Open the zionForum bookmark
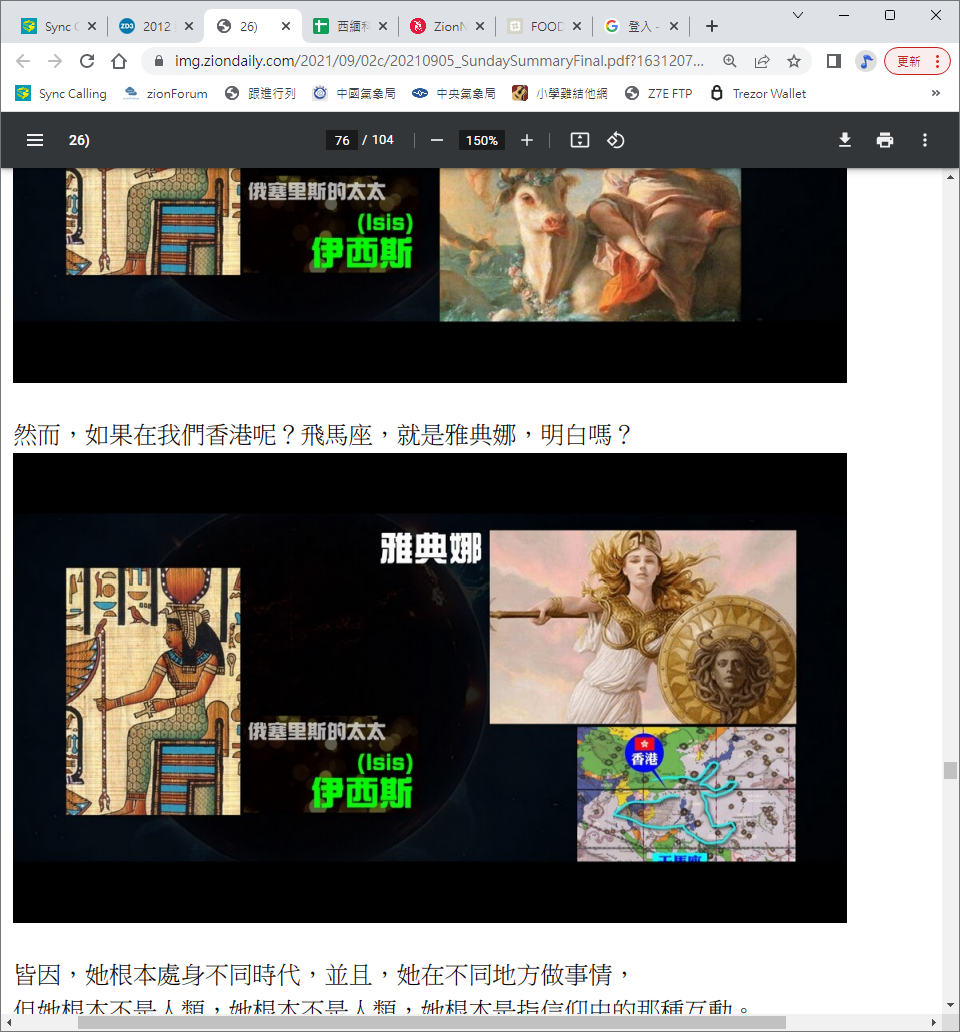 click(166, 93)
